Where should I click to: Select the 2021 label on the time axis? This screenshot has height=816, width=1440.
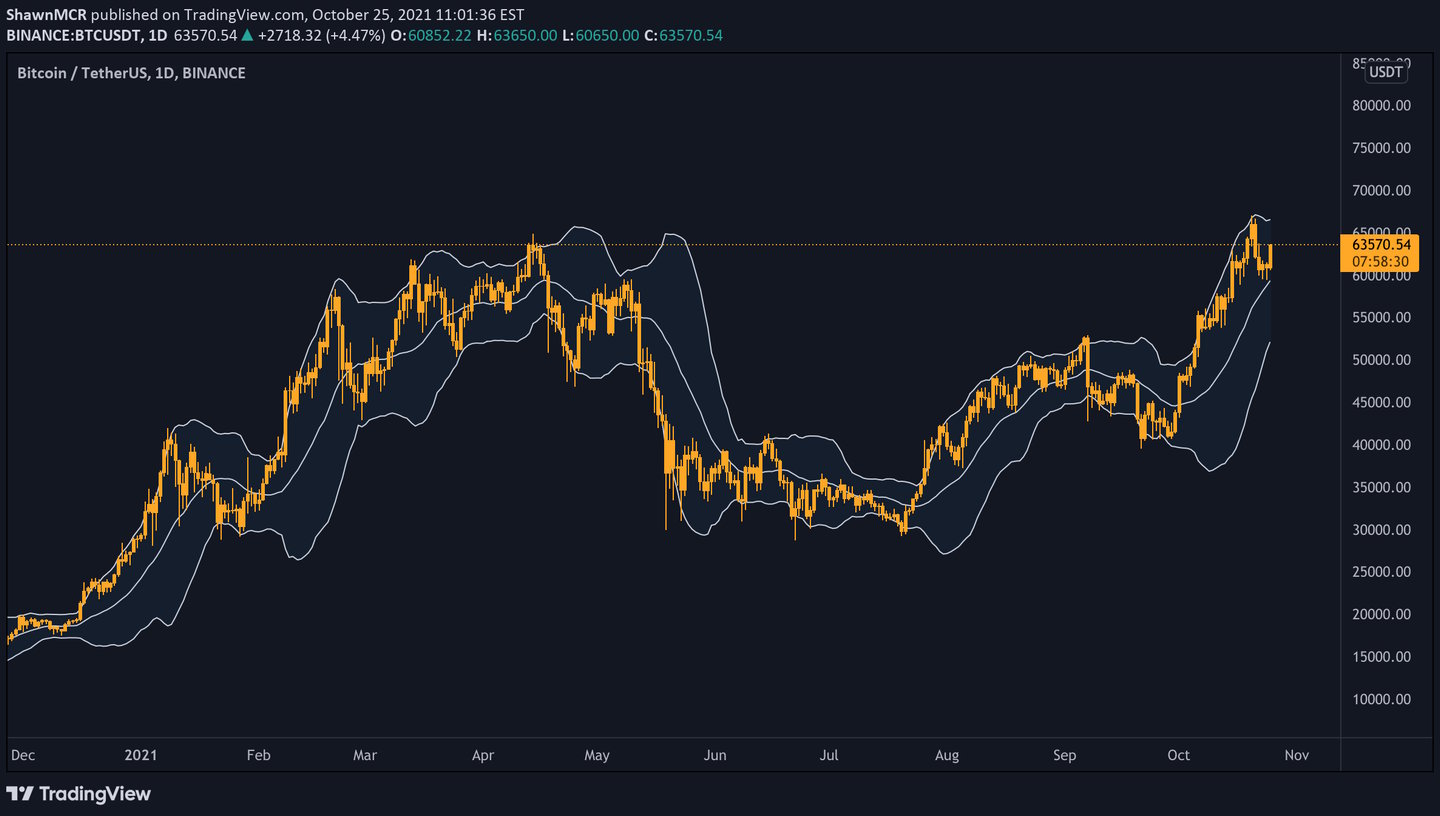click(x=141, y=756)
